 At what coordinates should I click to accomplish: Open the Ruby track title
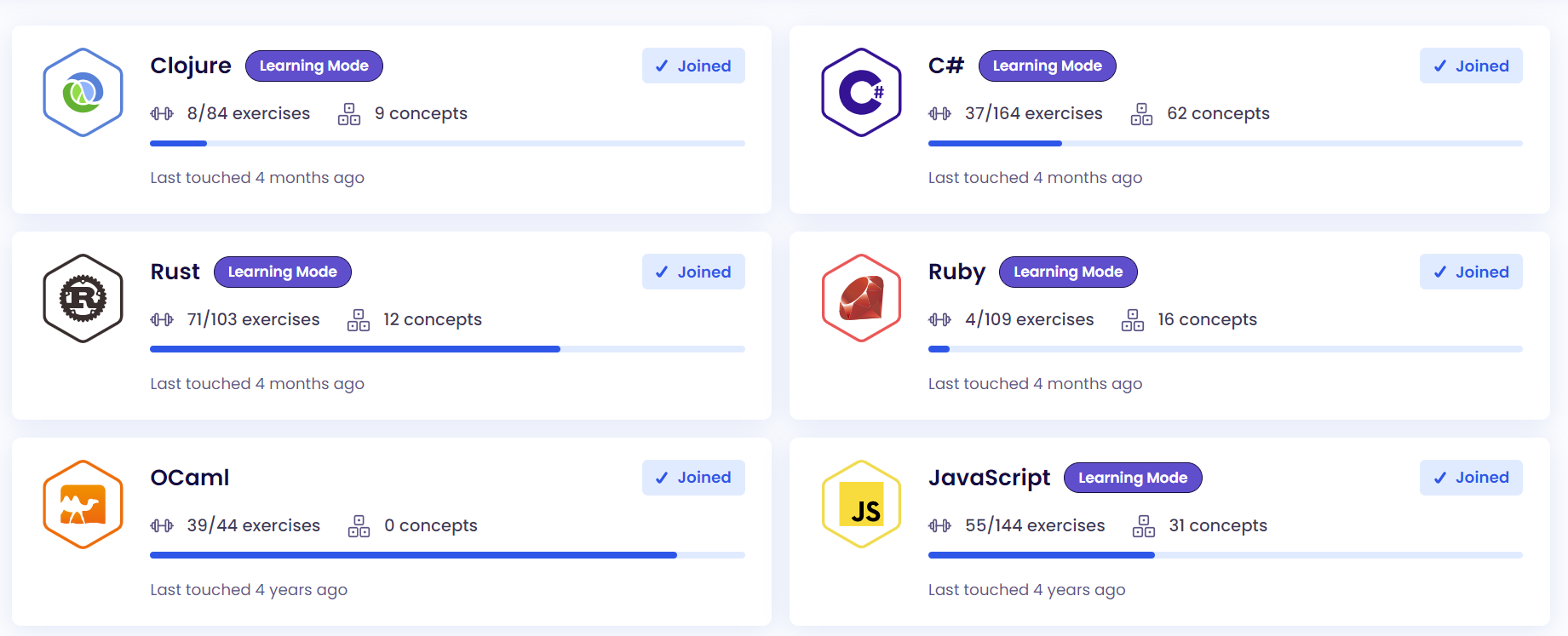click(x=956, y=272)
